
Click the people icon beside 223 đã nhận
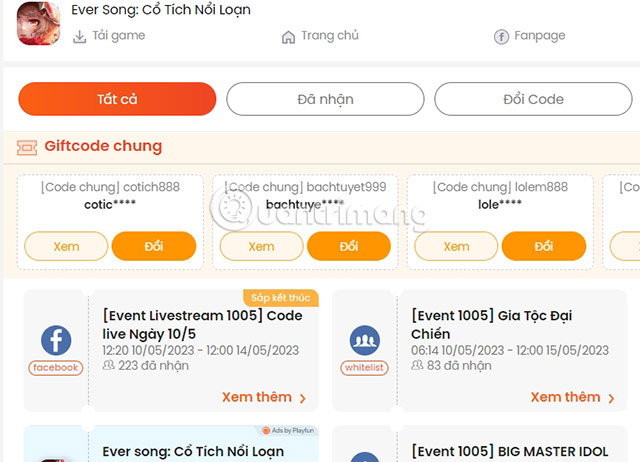[109, 366]
